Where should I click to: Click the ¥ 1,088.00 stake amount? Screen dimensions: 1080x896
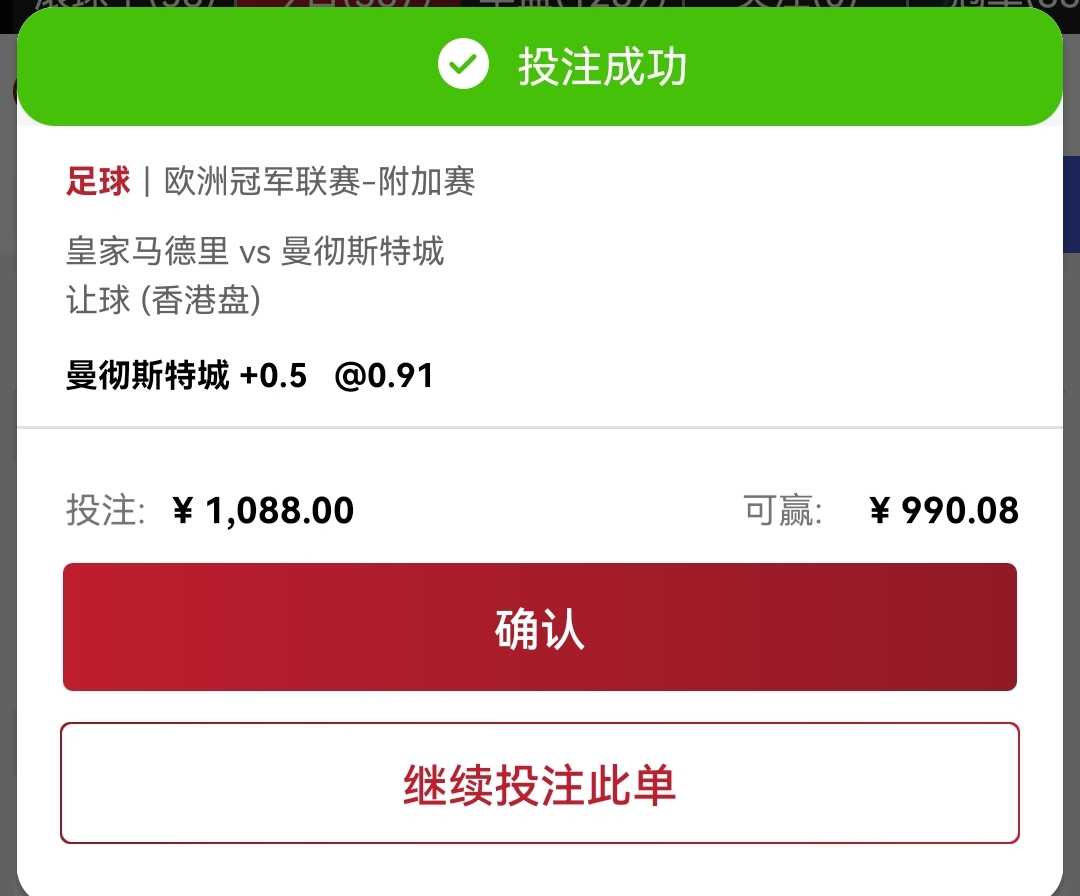click(263, 511)
